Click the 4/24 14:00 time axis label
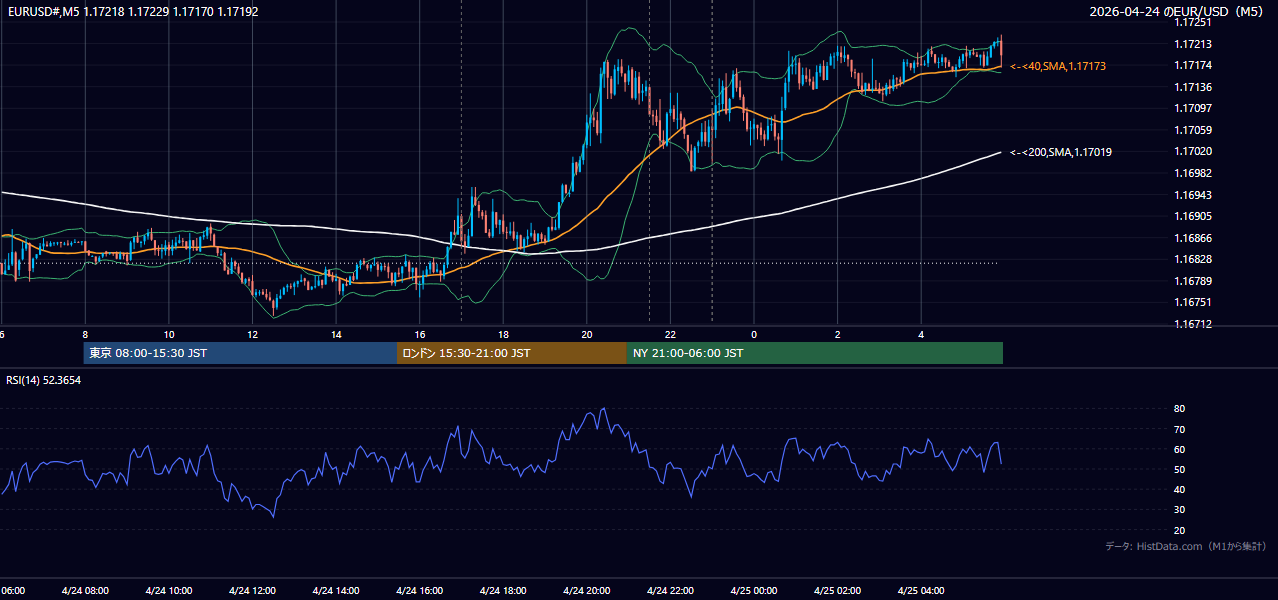The image size is (1278, 600). click(336, 590)
